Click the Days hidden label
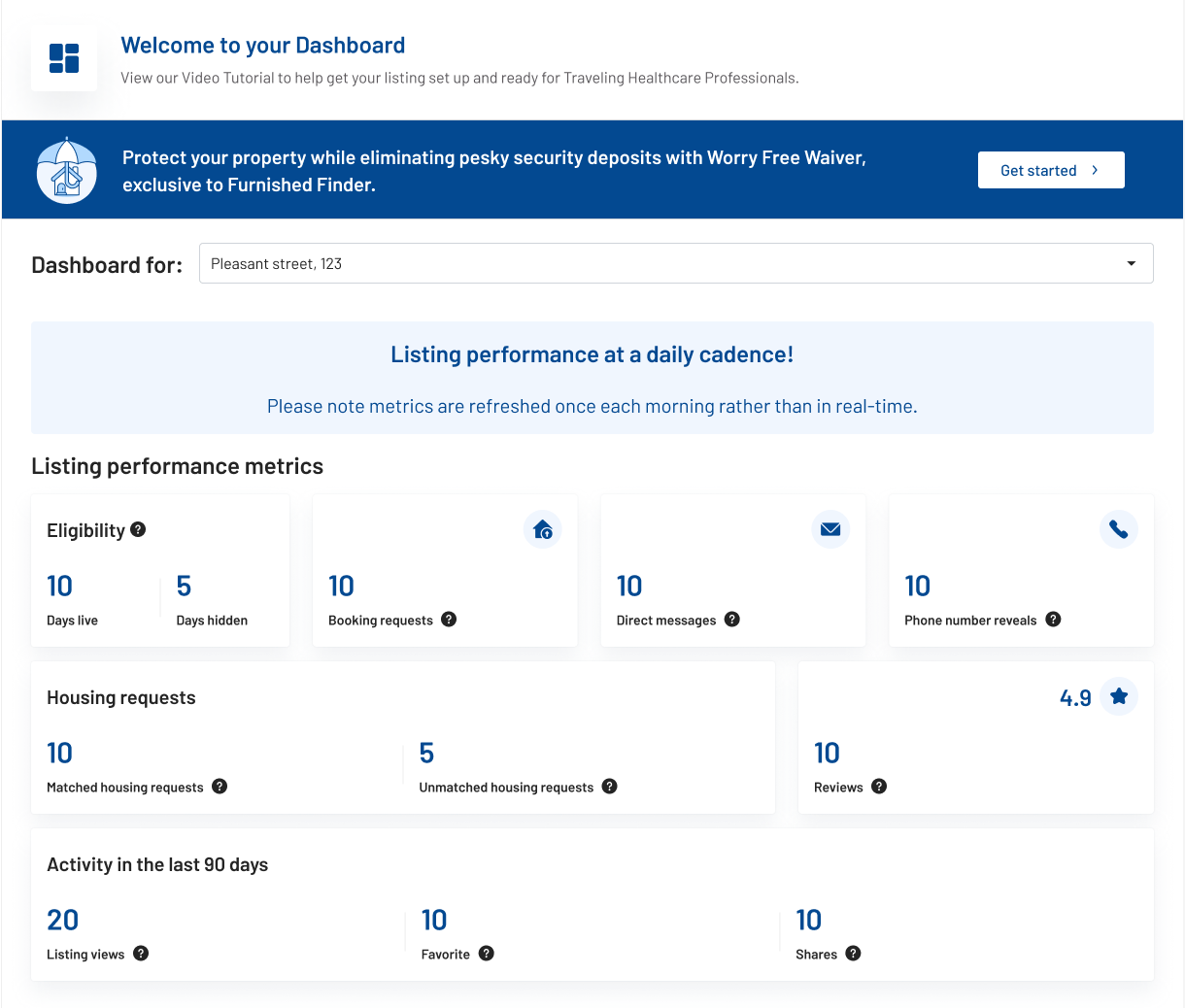The image size is (1185, 1008). click(x=212, y=621)
